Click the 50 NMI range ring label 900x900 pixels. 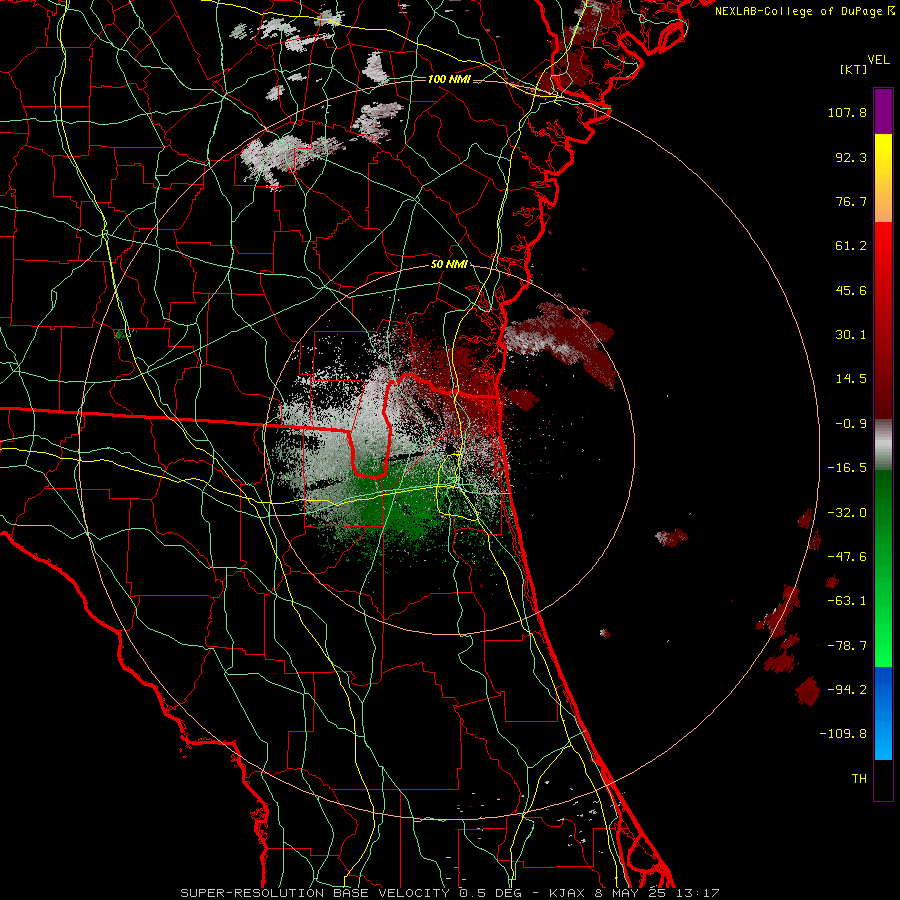(449, 265)
